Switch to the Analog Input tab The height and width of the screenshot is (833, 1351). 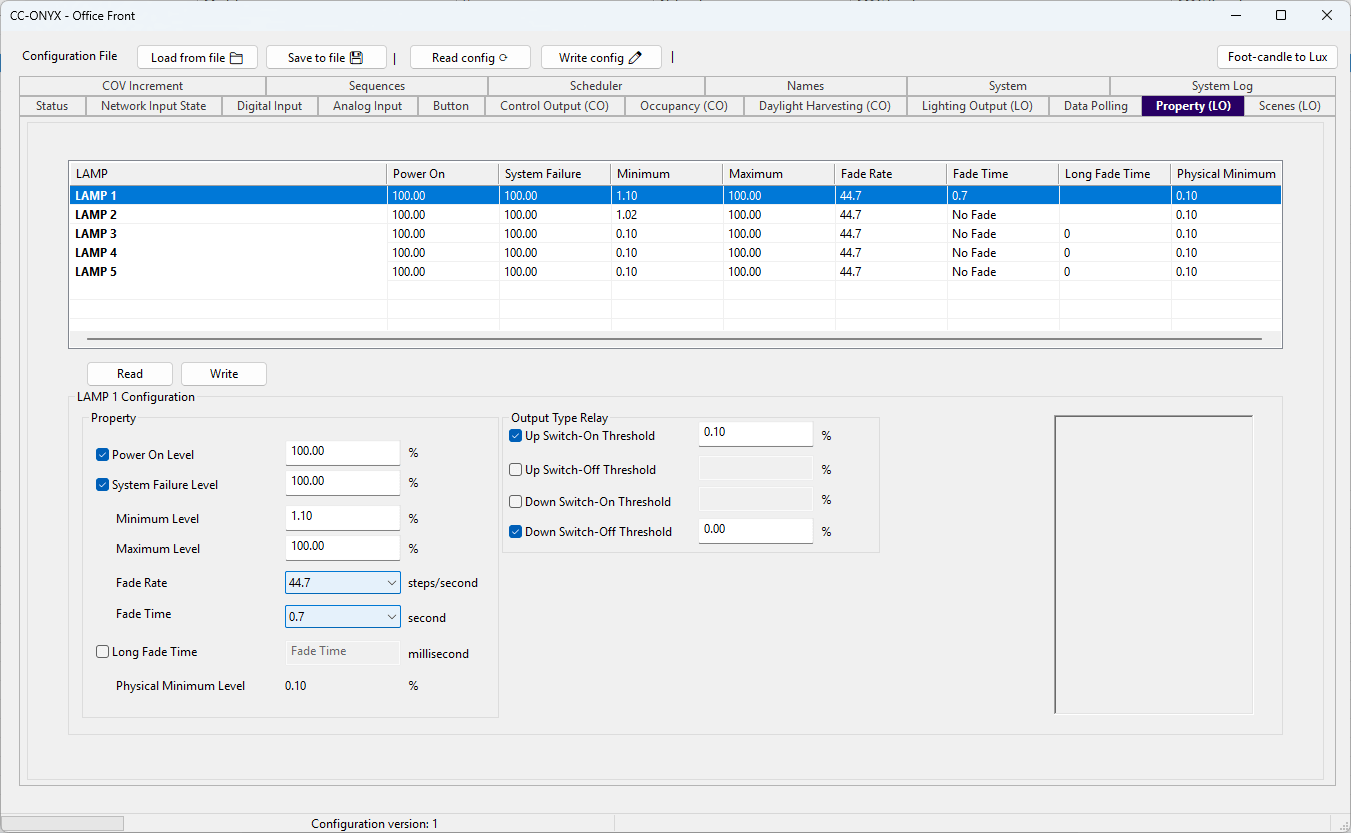click(x=367, y=106)
